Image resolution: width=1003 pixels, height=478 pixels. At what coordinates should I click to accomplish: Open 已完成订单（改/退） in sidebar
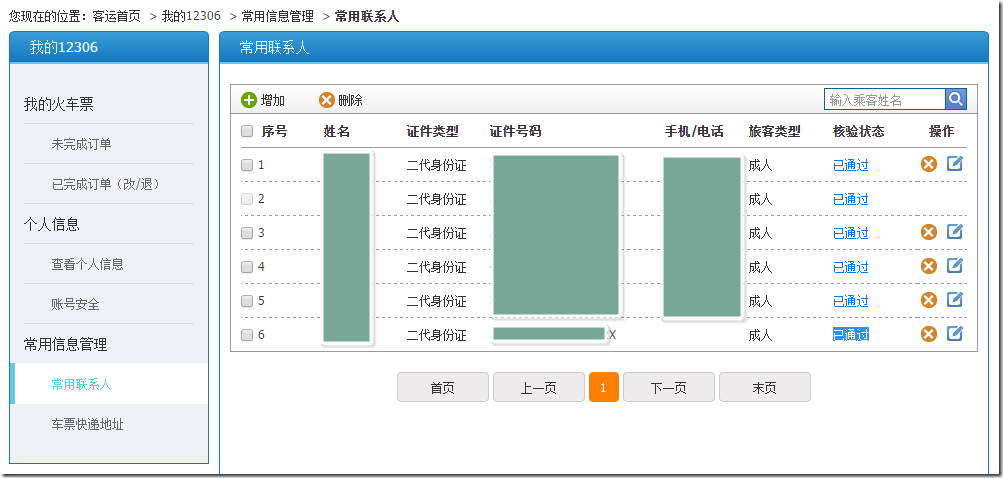(106, 184)
